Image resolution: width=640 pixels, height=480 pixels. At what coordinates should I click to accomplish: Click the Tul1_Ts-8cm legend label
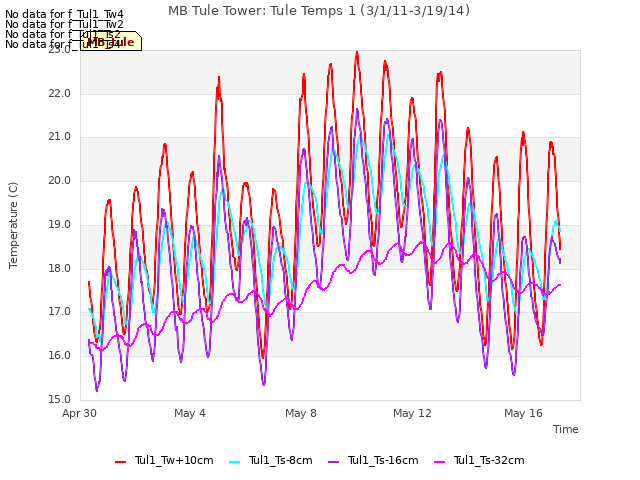pos(280,460)
